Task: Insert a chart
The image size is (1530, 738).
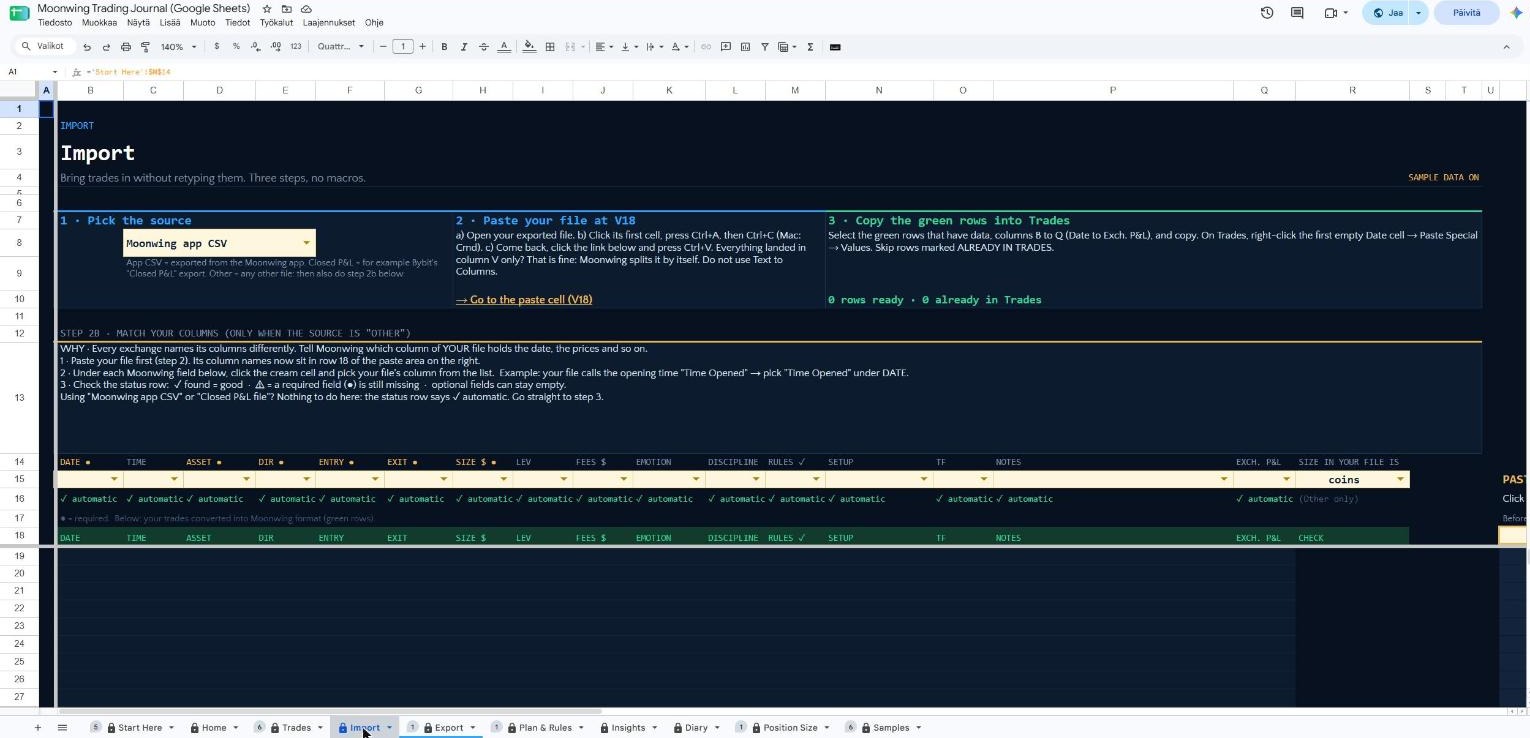Action: point(745,47)
